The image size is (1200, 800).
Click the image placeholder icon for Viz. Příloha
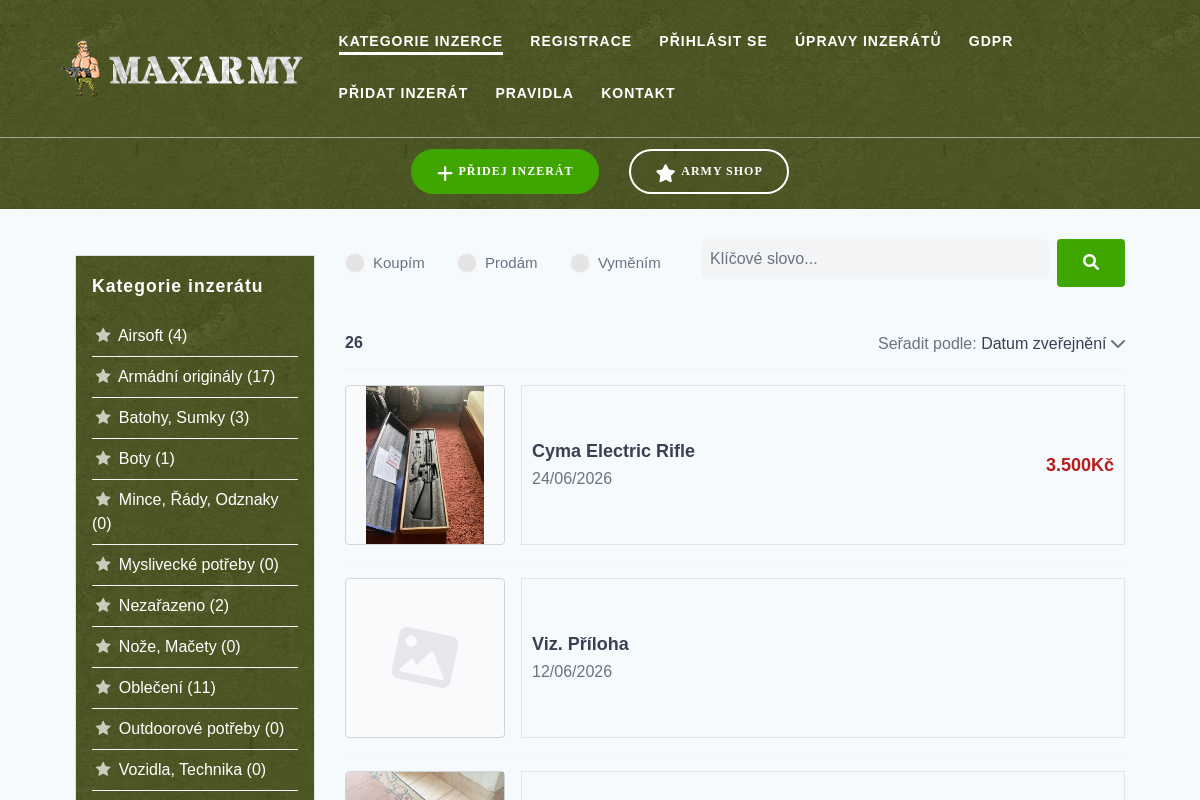point(425,657)
